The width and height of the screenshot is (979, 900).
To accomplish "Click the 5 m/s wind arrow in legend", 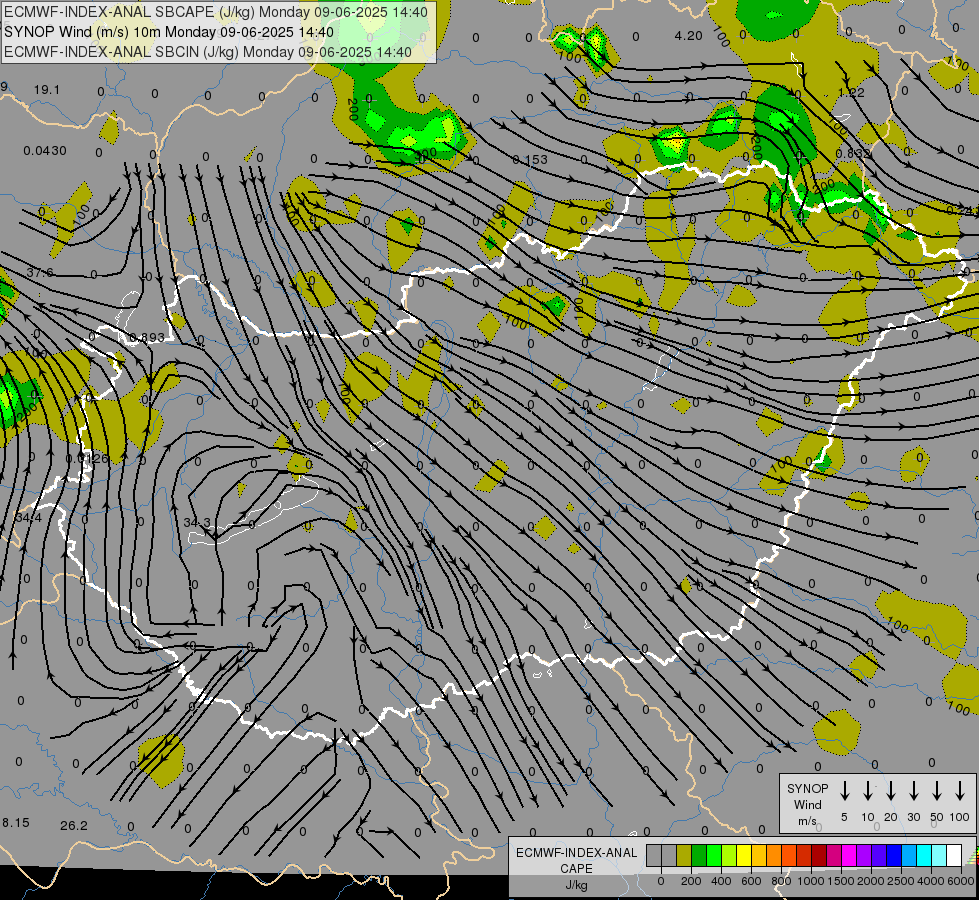I will [844, 791].
